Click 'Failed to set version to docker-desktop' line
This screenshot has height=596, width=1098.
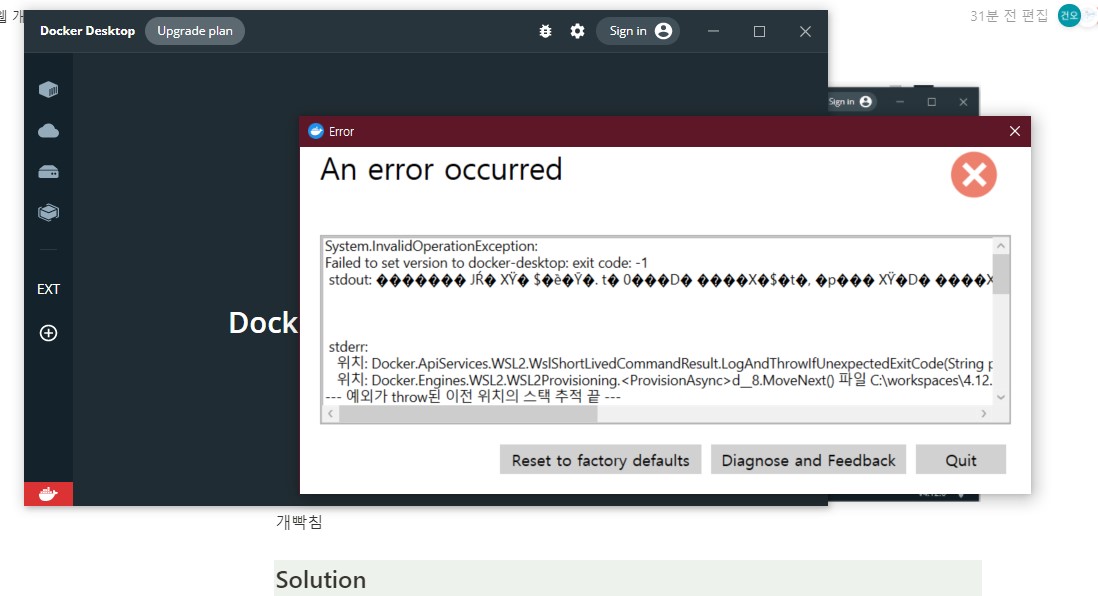[486, 263]
